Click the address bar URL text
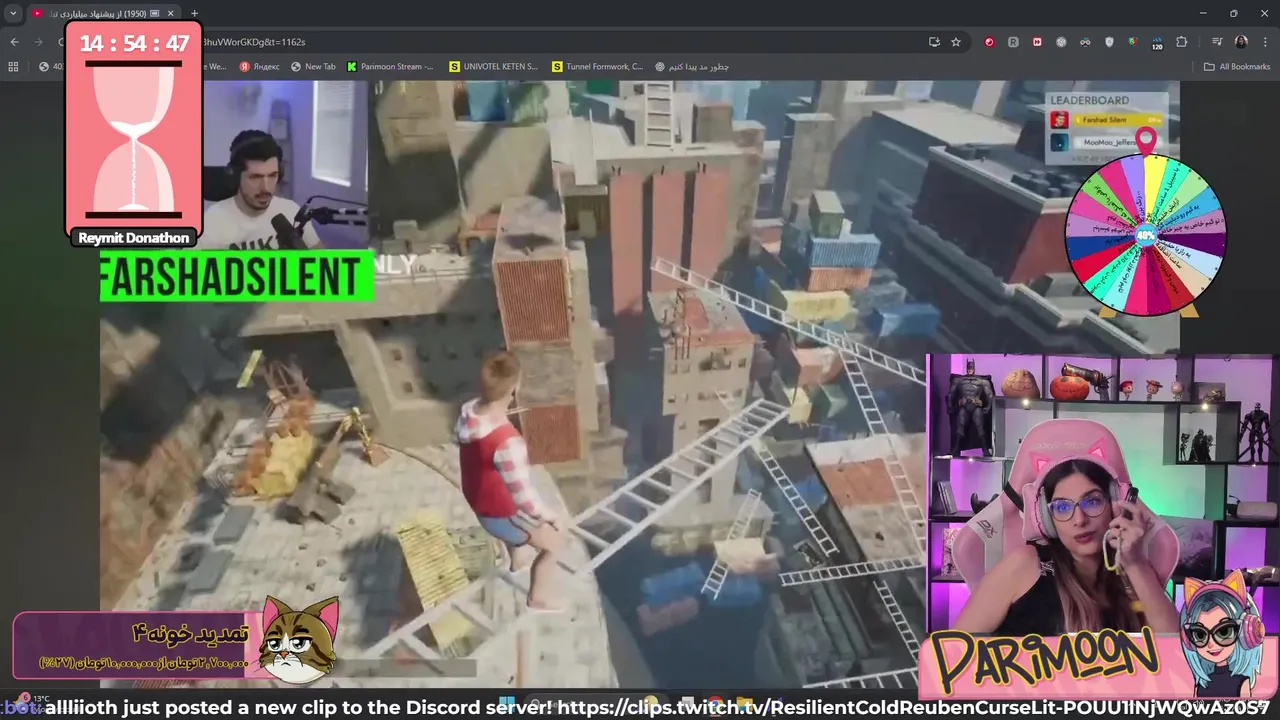Viewport: 1280px width, 720px height. click(x=254, y=42)
